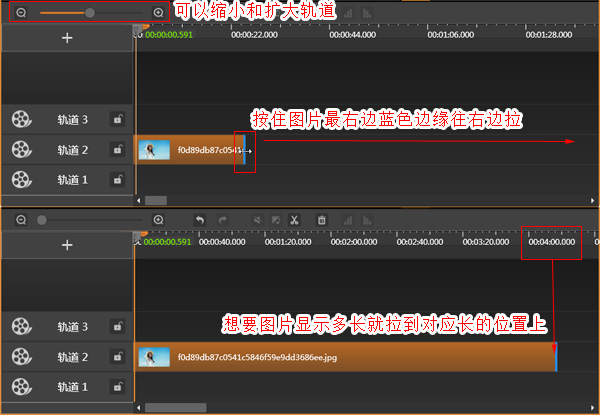Viewport: 600px width, 415px height.
Task: Click the lower timeline scrollbar thumb
Action: [176, 408]
